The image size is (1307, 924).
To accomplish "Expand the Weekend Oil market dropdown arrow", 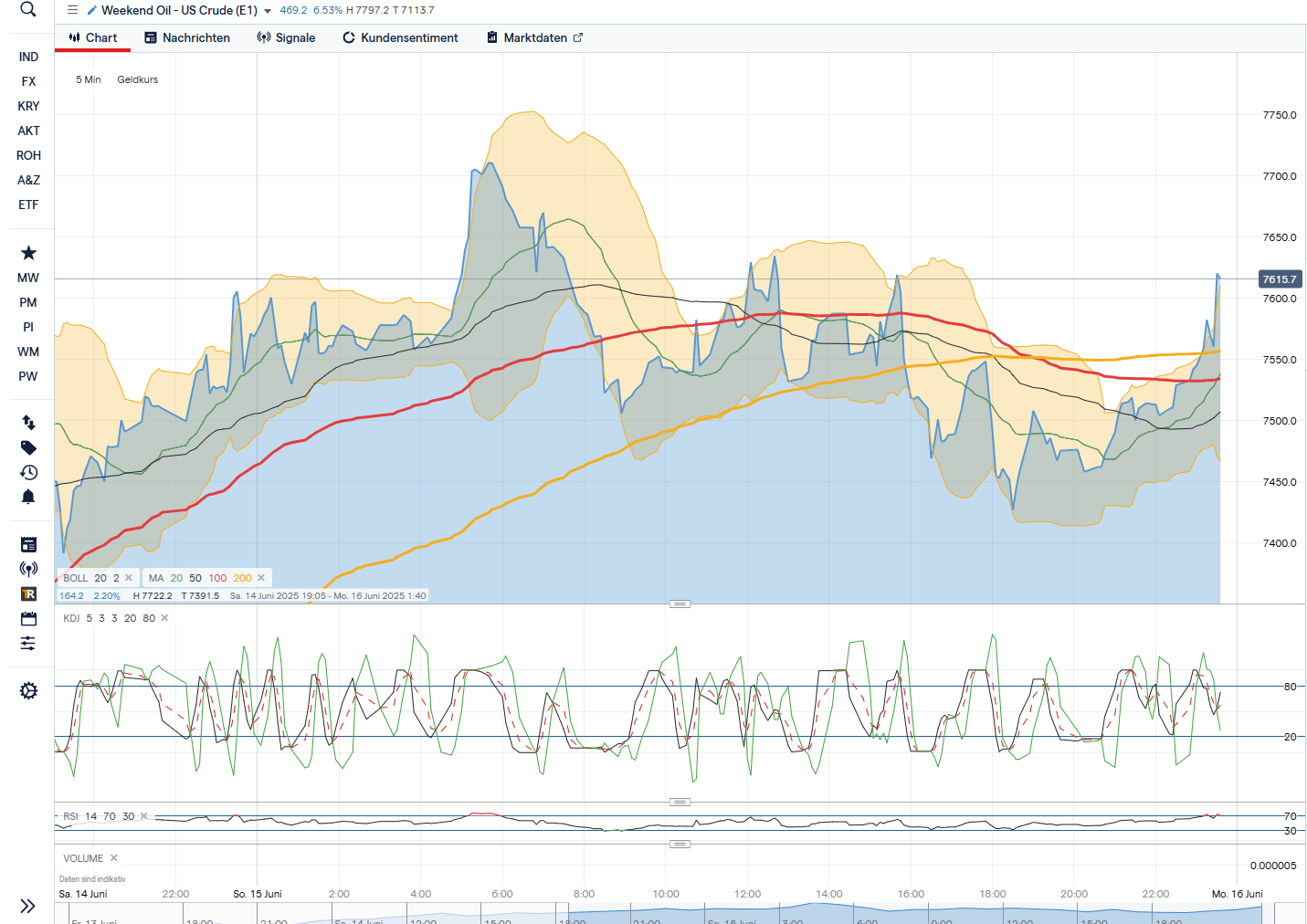I will pyautogui.click(x=268, y=11).
